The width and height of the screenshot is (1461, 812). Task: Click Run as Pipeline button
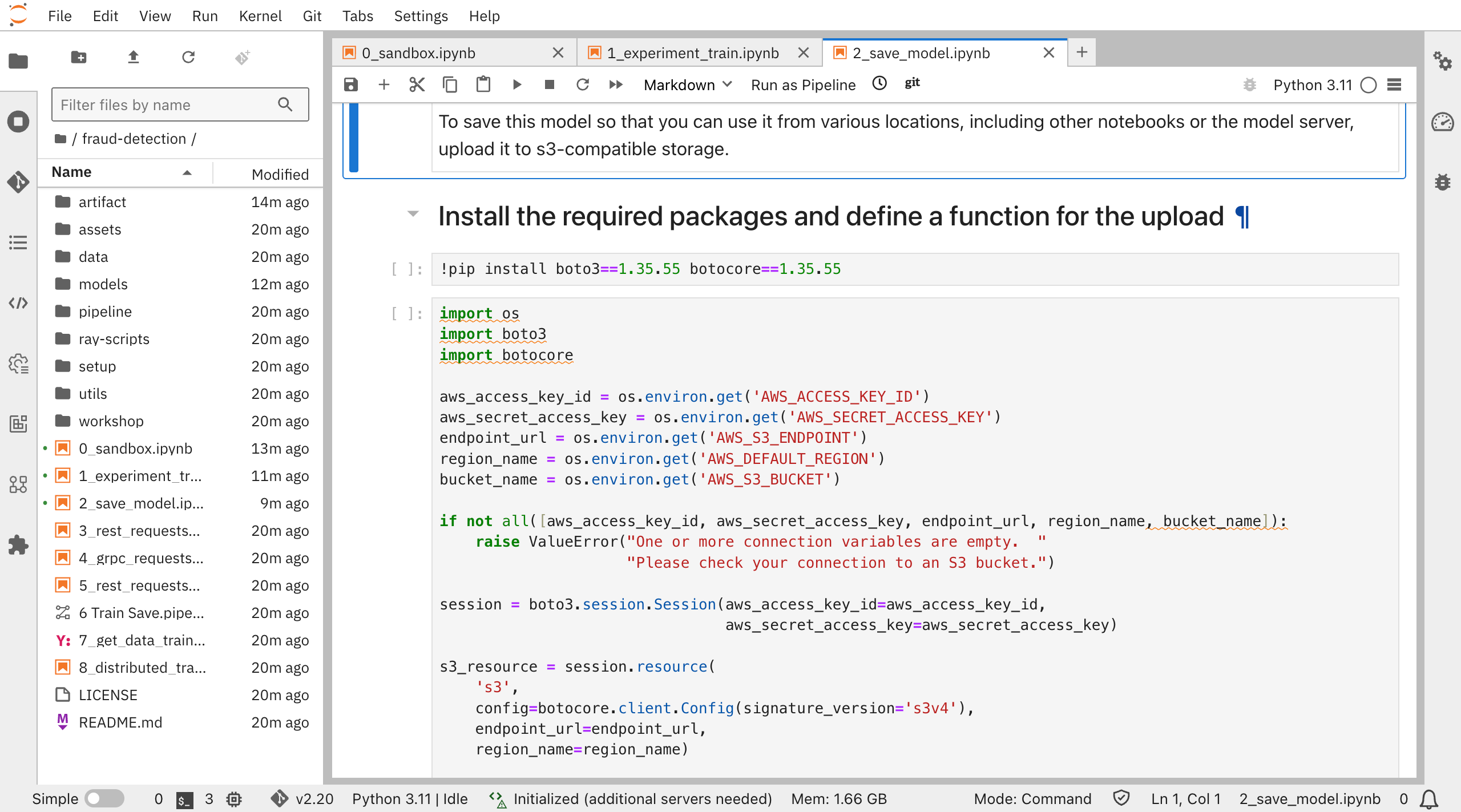[x=803, y=84]
